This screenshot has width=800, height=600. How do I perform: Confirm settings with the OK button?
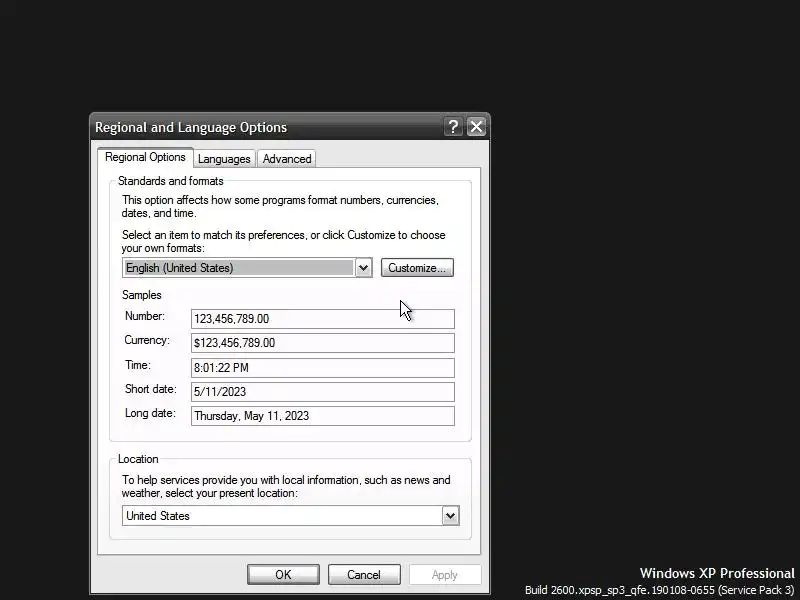coord(283,575)
